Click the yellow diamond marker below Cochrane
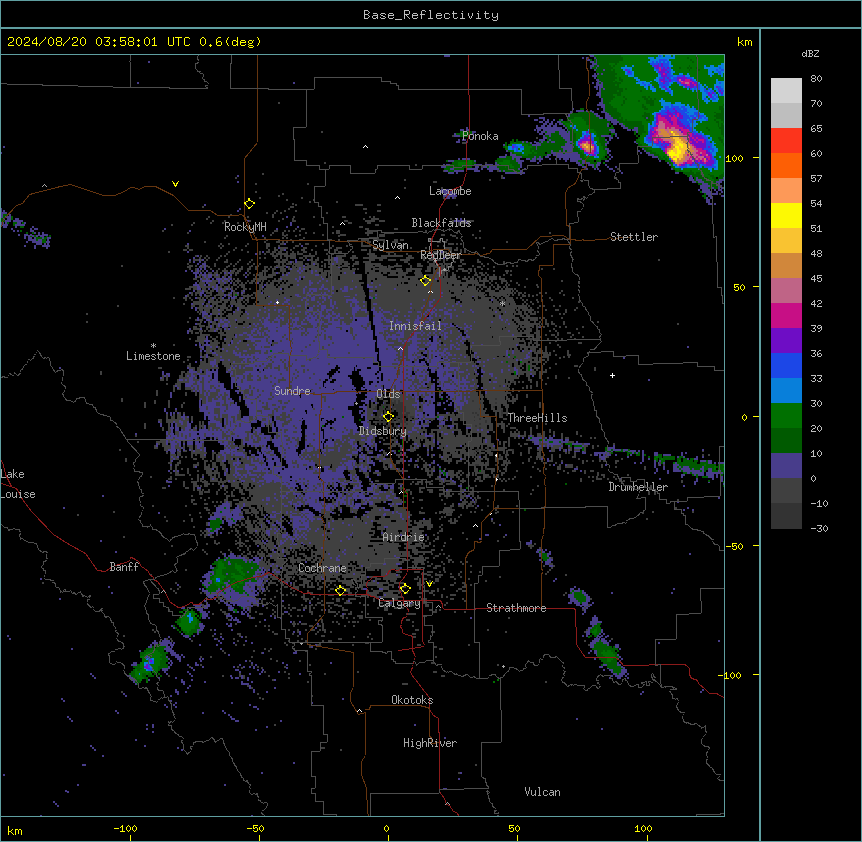The height and width of the screenshot is (842, 862). (x=341, y=591)
